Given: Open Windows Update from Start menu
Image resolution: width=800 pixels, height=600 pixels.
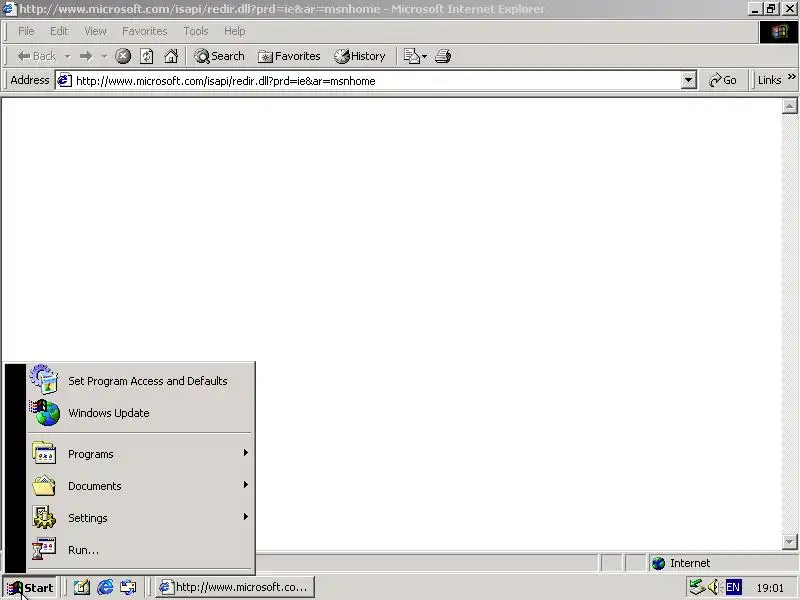Looking at the screenshot, I should click(x=141, y=413).
